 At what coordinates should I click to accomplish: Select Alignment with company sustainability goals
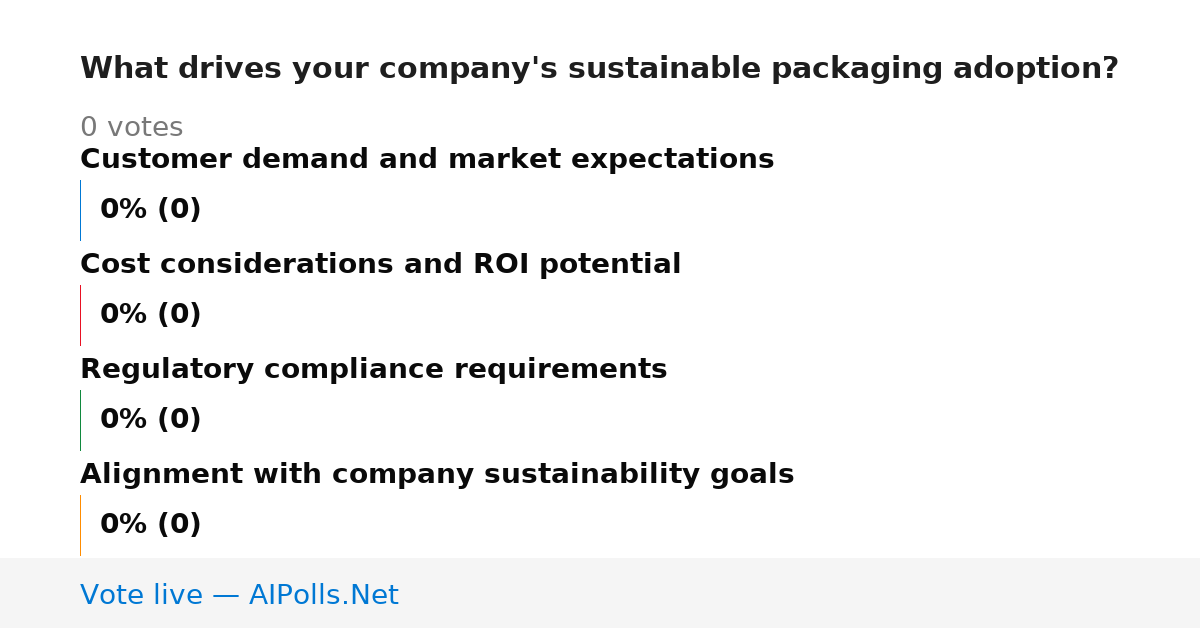coord(437,475)
